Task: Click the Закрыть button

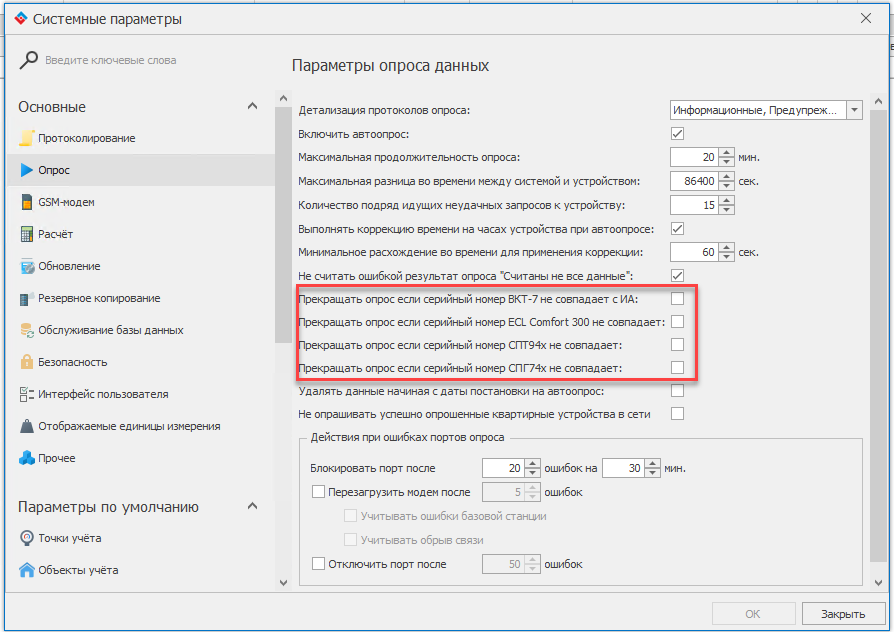Action: pyautogui.click(x=836, y=614)
